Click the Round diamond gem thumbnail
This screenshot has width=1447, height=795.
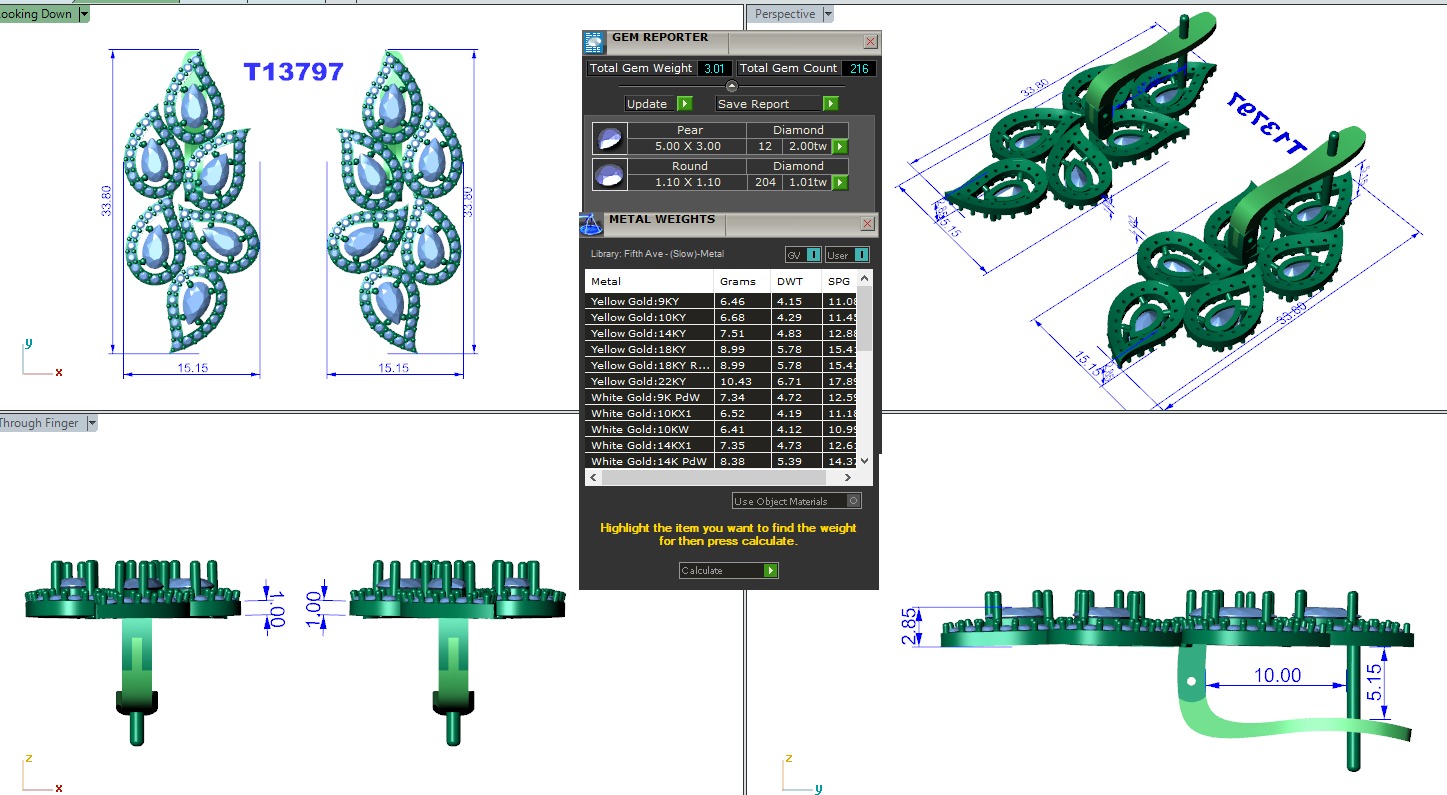(x=609, y=174)
